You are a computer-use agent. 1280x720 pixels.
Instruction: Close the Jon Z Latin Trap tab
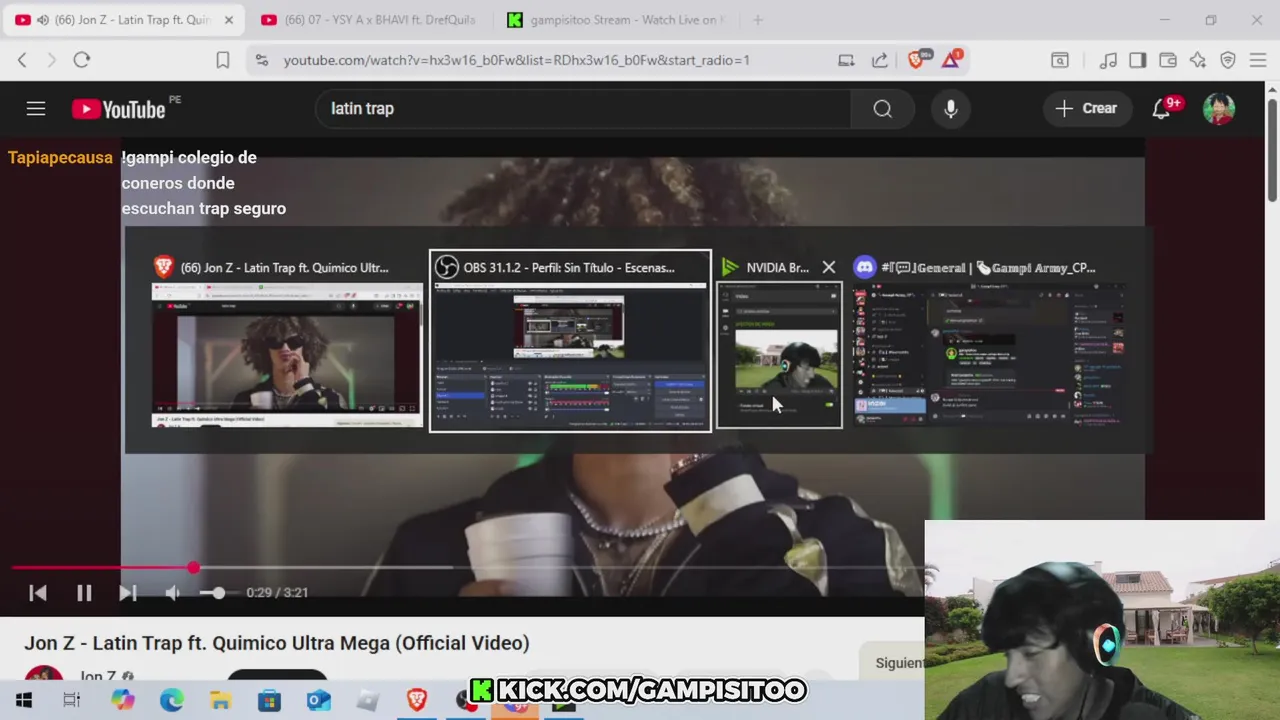coord(229,20)
